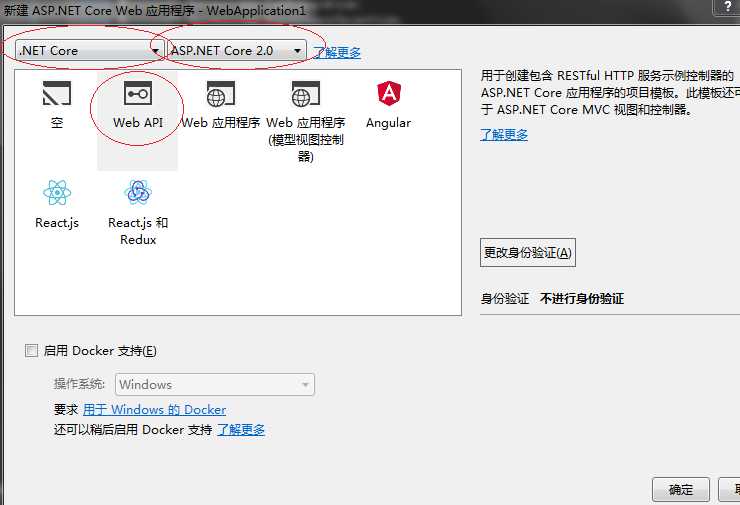This screenshot has height=505, width=740.
Task: Open 了解更多 link under the template description
Action: point(504,134)
